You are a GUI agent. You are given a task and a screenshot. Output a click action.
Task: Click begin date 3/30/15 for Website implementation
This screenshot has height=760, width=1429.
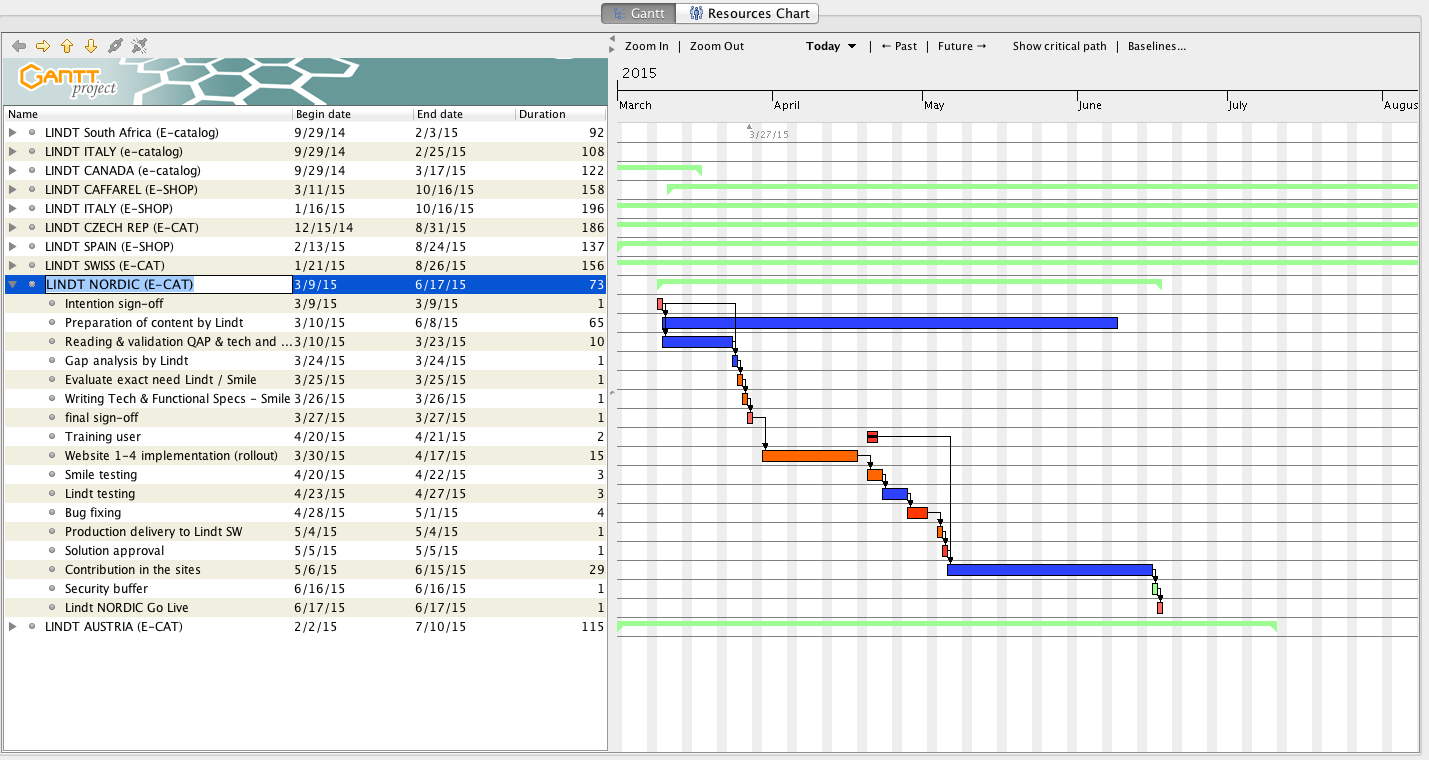pyautogui.click(x=353, y=455)
